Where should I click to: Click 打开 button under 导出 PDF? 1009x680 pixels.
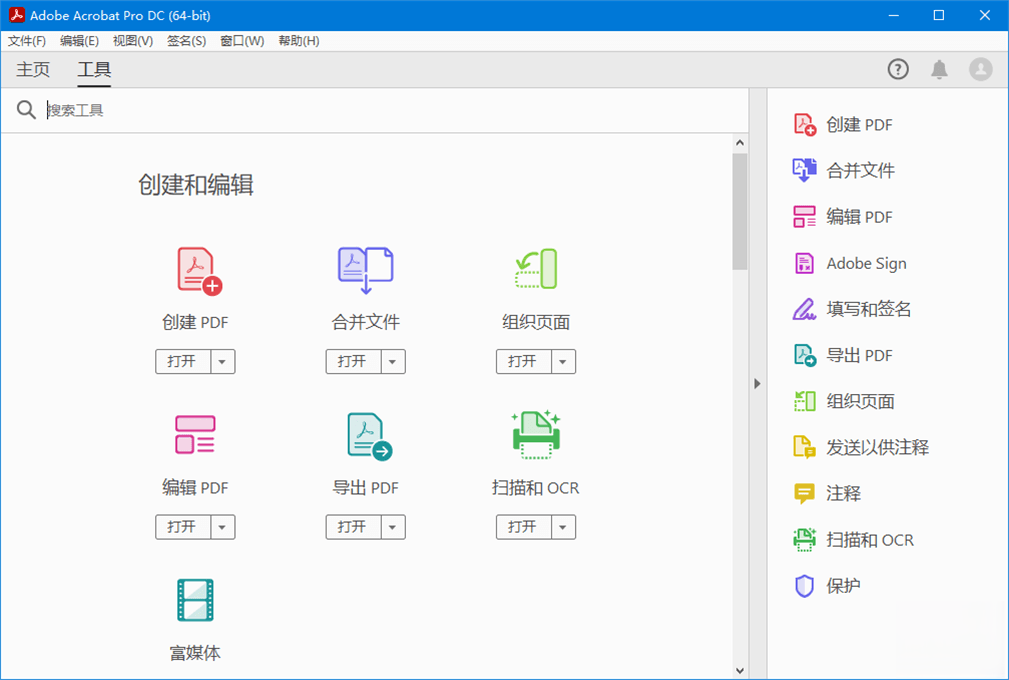coord(353,527)
